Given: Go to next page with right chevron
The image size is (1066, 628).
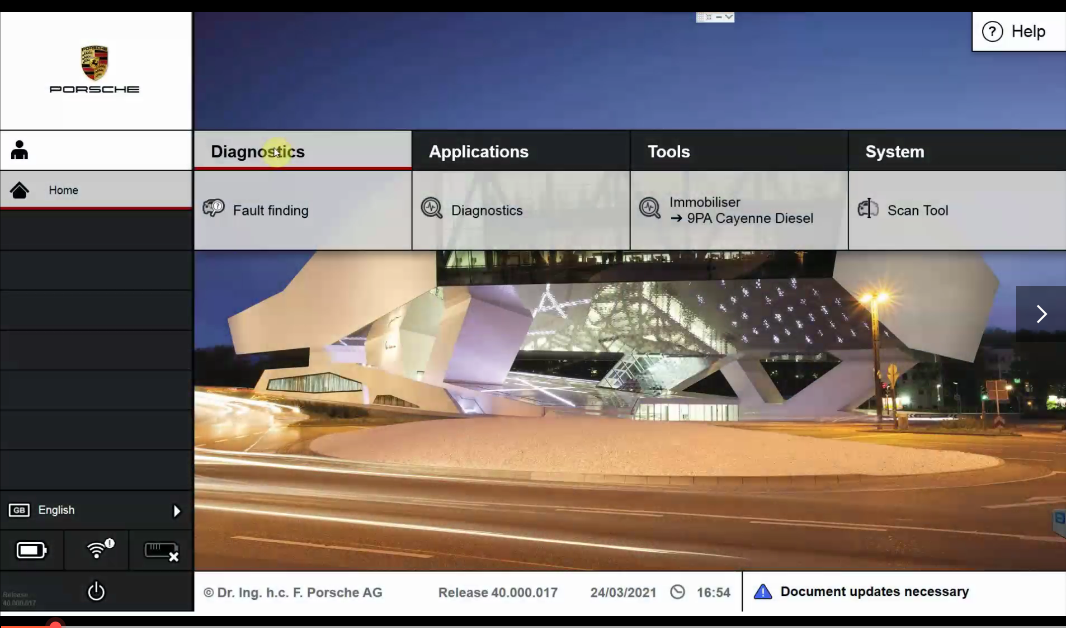Looking at the screenshot, I should [x=1041, y=314].
